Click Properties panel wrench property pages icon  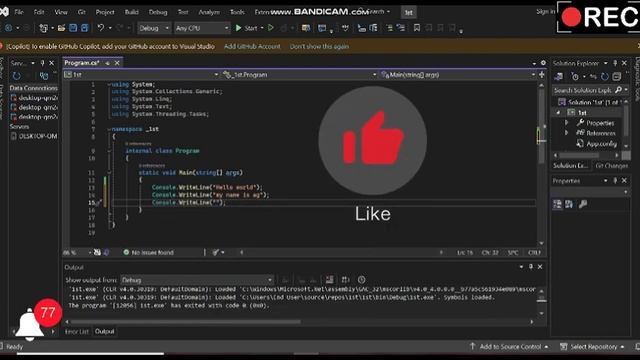pos(583,204)
